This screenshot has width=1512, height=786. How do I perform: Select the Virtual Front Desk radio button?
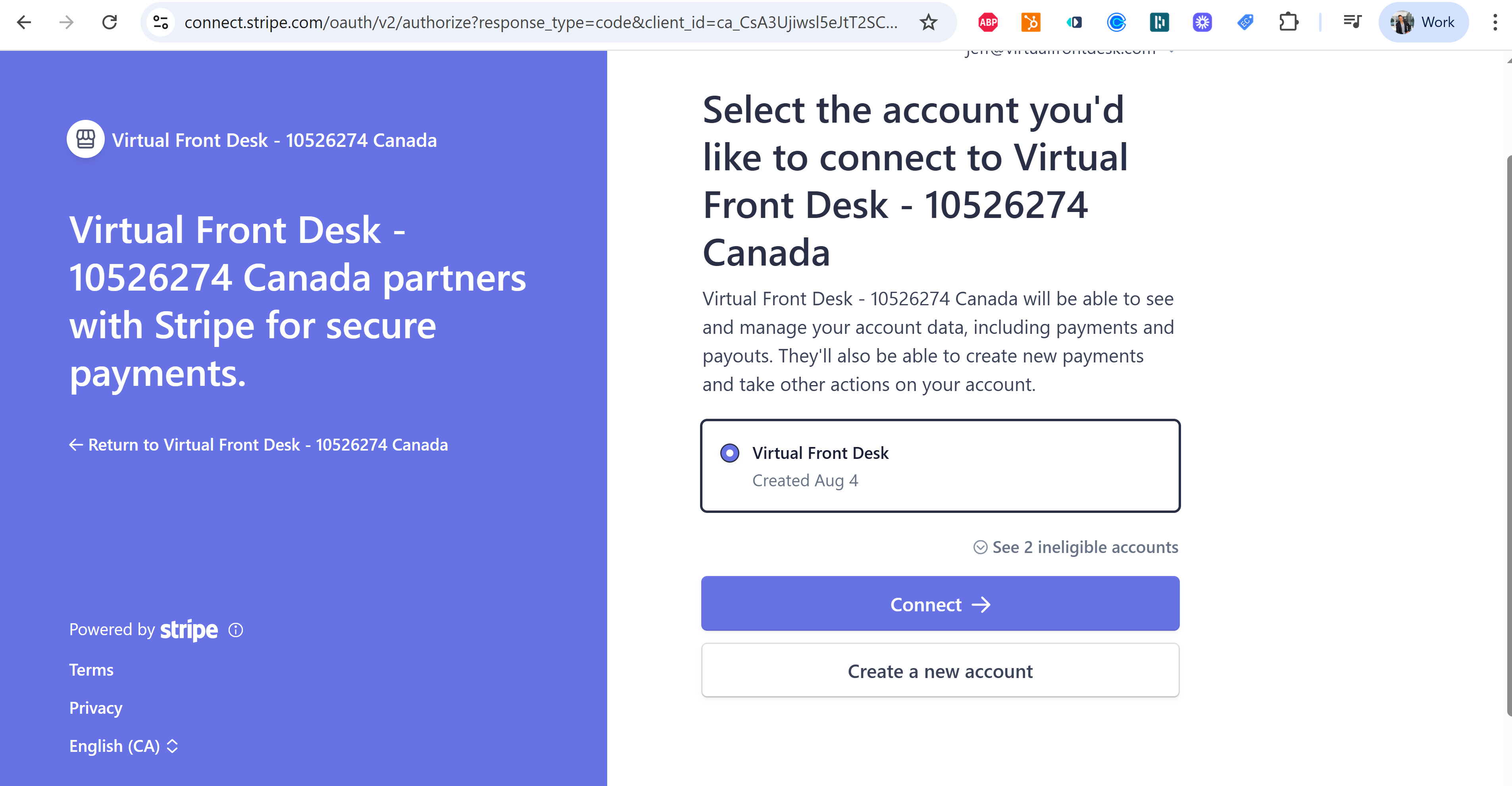[x=729, y=453]
